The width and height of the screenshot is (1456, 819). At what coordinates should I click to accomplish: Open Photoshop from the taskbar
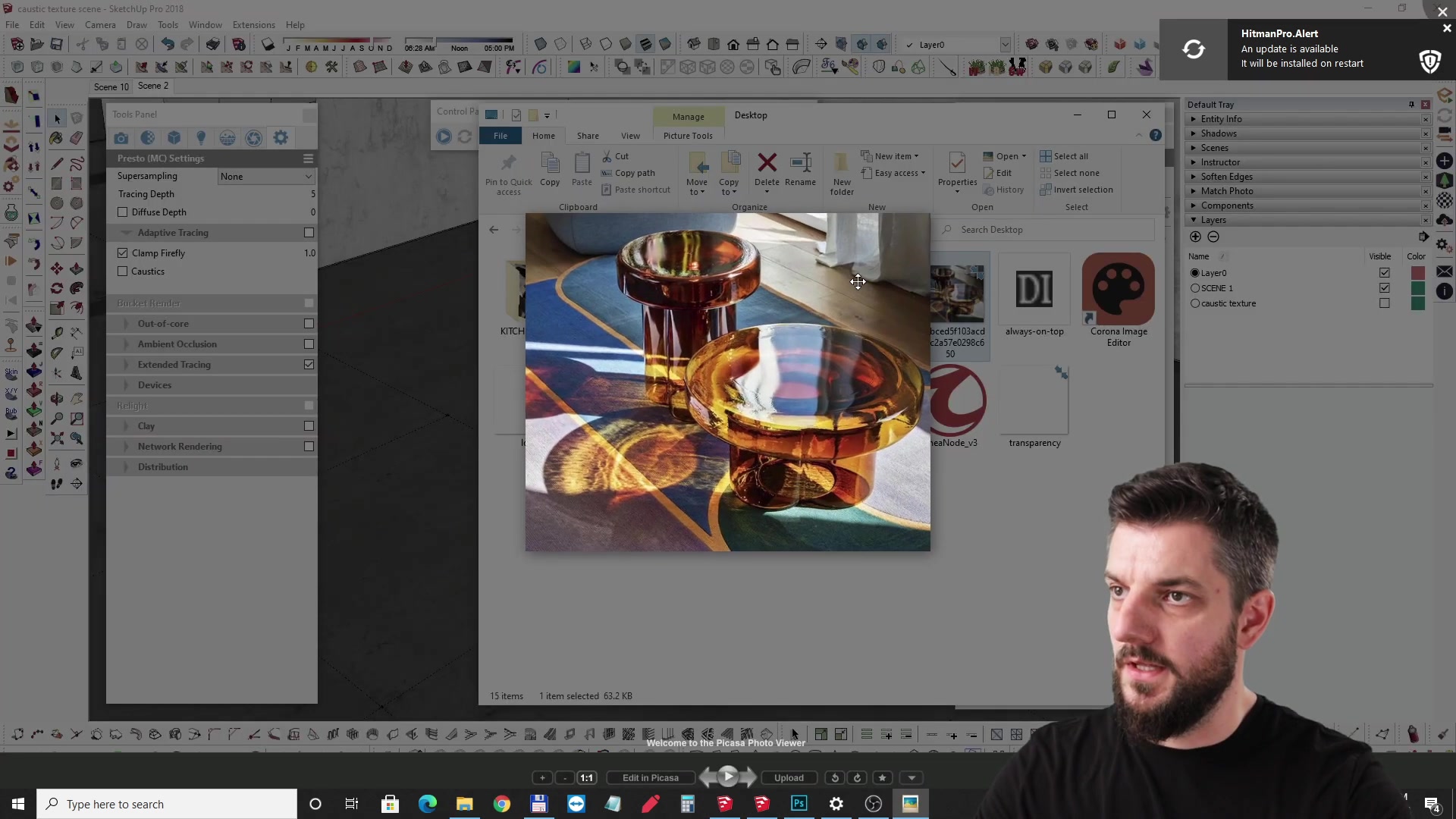pos(799,804)
